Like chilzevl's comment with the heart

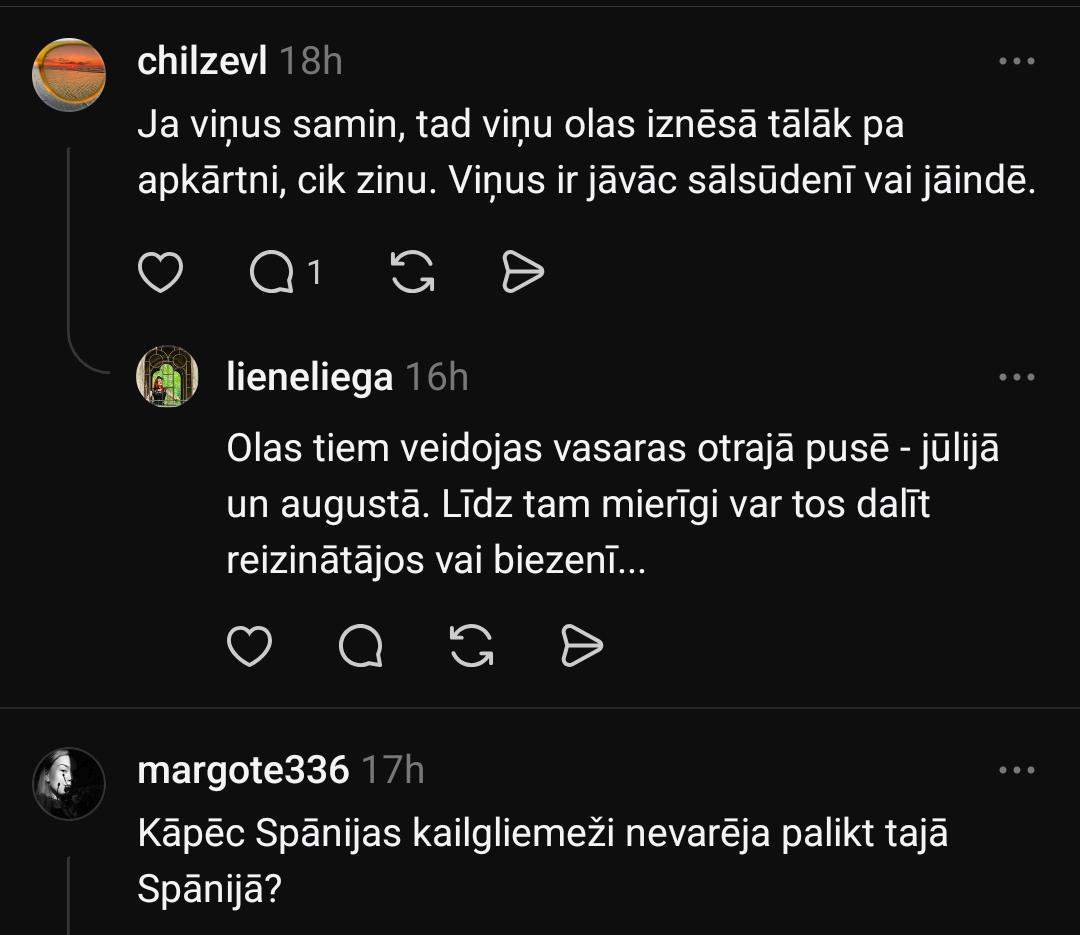pyautogui.click(x=160, y=271)
